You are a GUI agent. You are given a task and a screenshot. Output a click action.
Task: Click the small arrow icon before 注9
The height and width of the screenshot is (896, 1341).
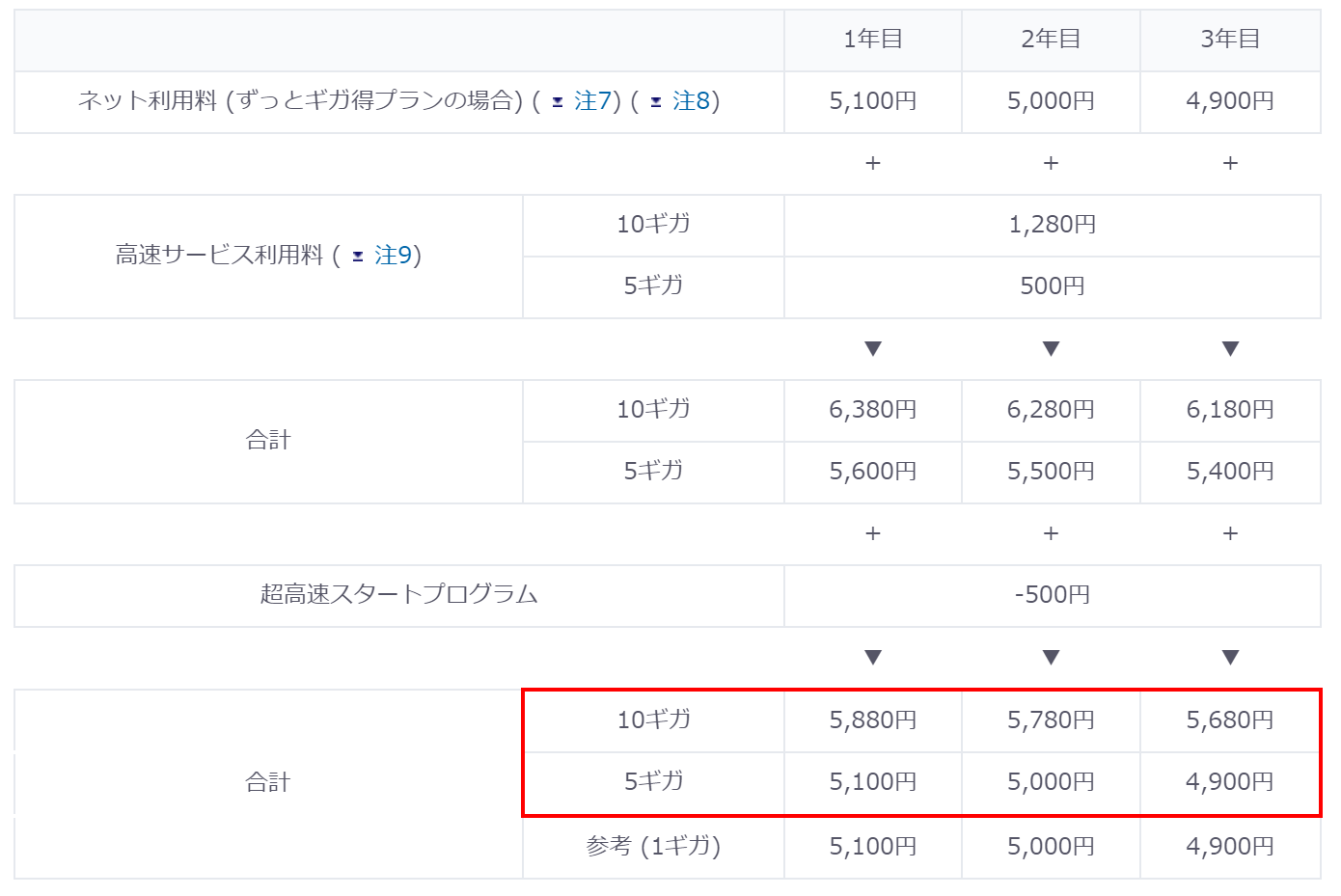pyautogui.click(x=358, y=257)
